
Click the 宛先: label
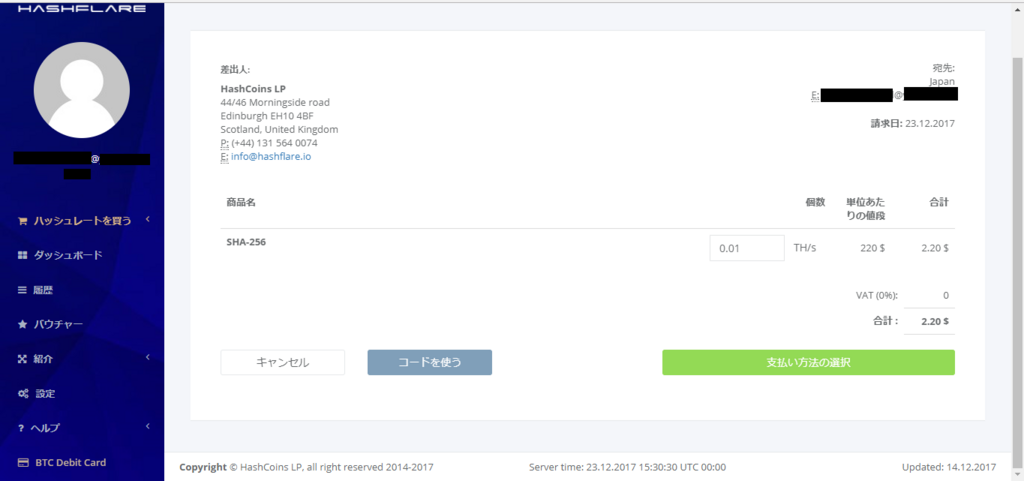[944, 68]
